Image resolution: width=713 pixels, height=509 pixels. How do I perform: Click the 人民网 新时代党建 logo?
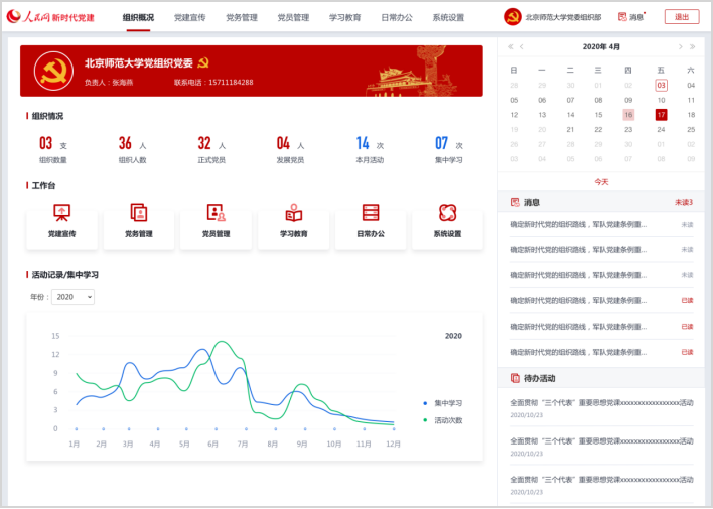50,17
